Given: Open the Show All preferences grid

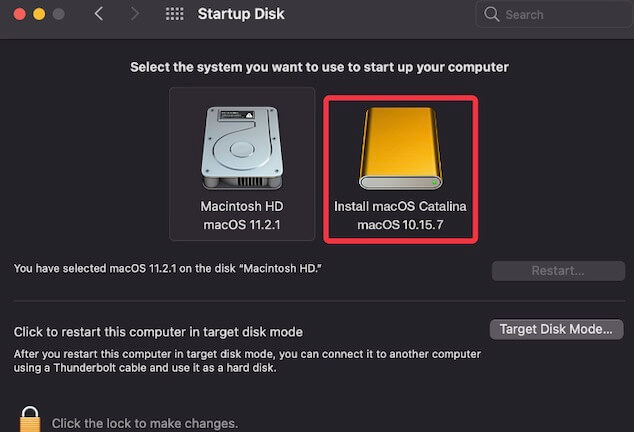Looking at the screenshot, I should pyautogui.click(x=174, y=14).
